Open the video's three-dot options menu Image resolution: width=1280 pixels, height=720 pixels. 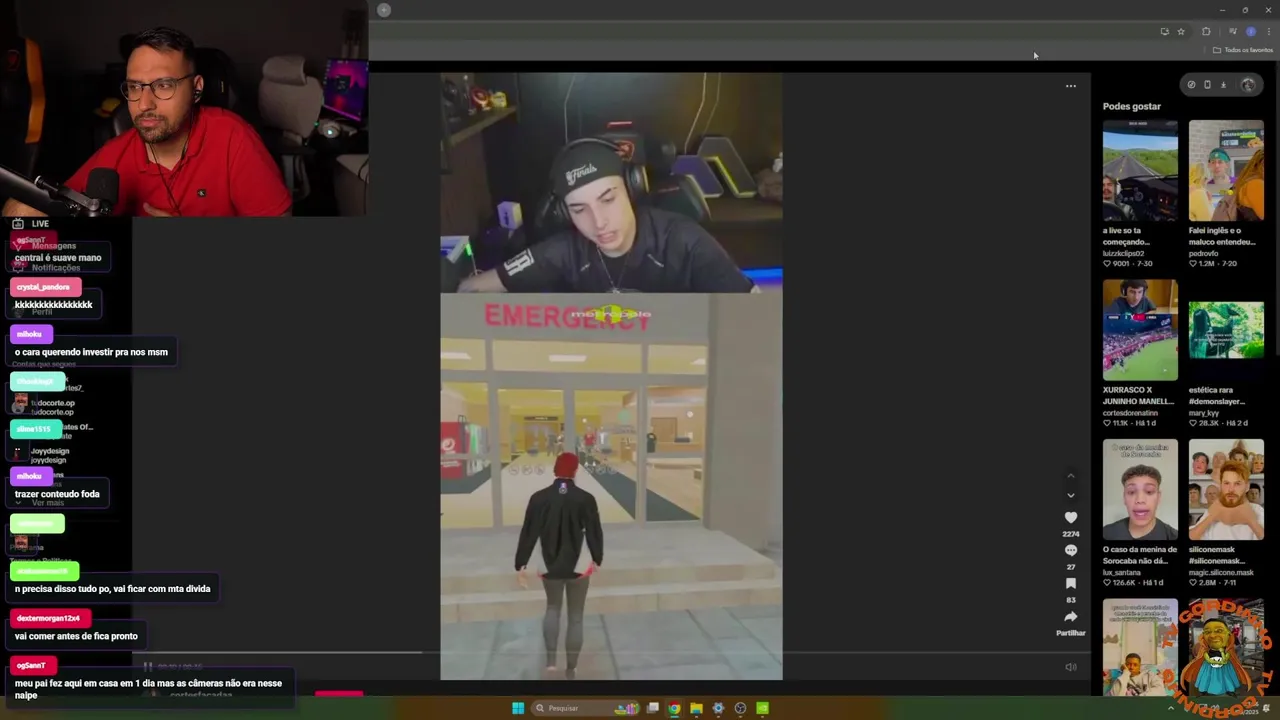[1070, 86]
